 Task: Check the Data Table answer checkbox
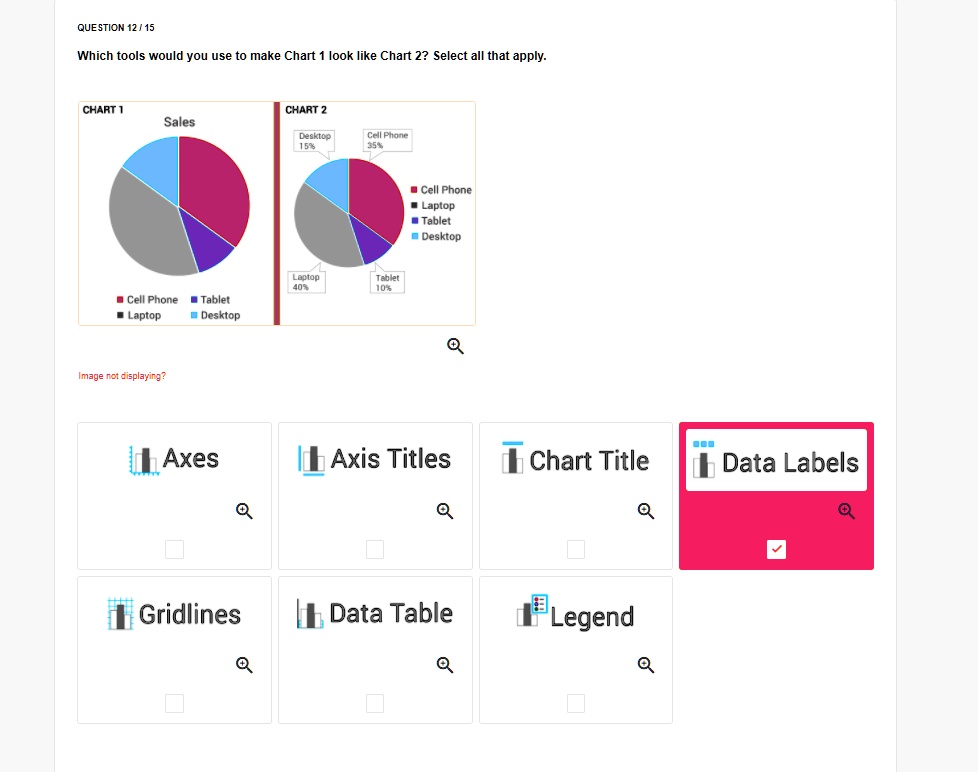[x=375, y=703]
